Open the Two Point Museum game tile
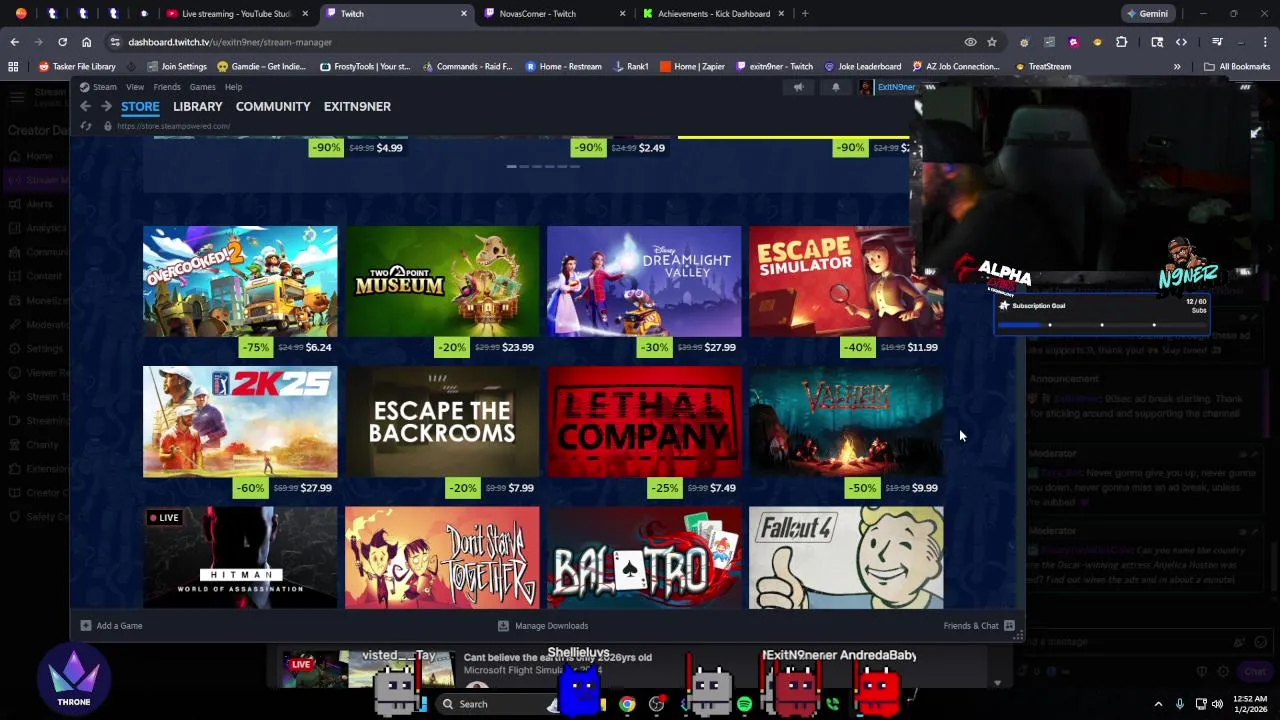The width and height of the screenshot is (1280, 720). coord(442,282)
